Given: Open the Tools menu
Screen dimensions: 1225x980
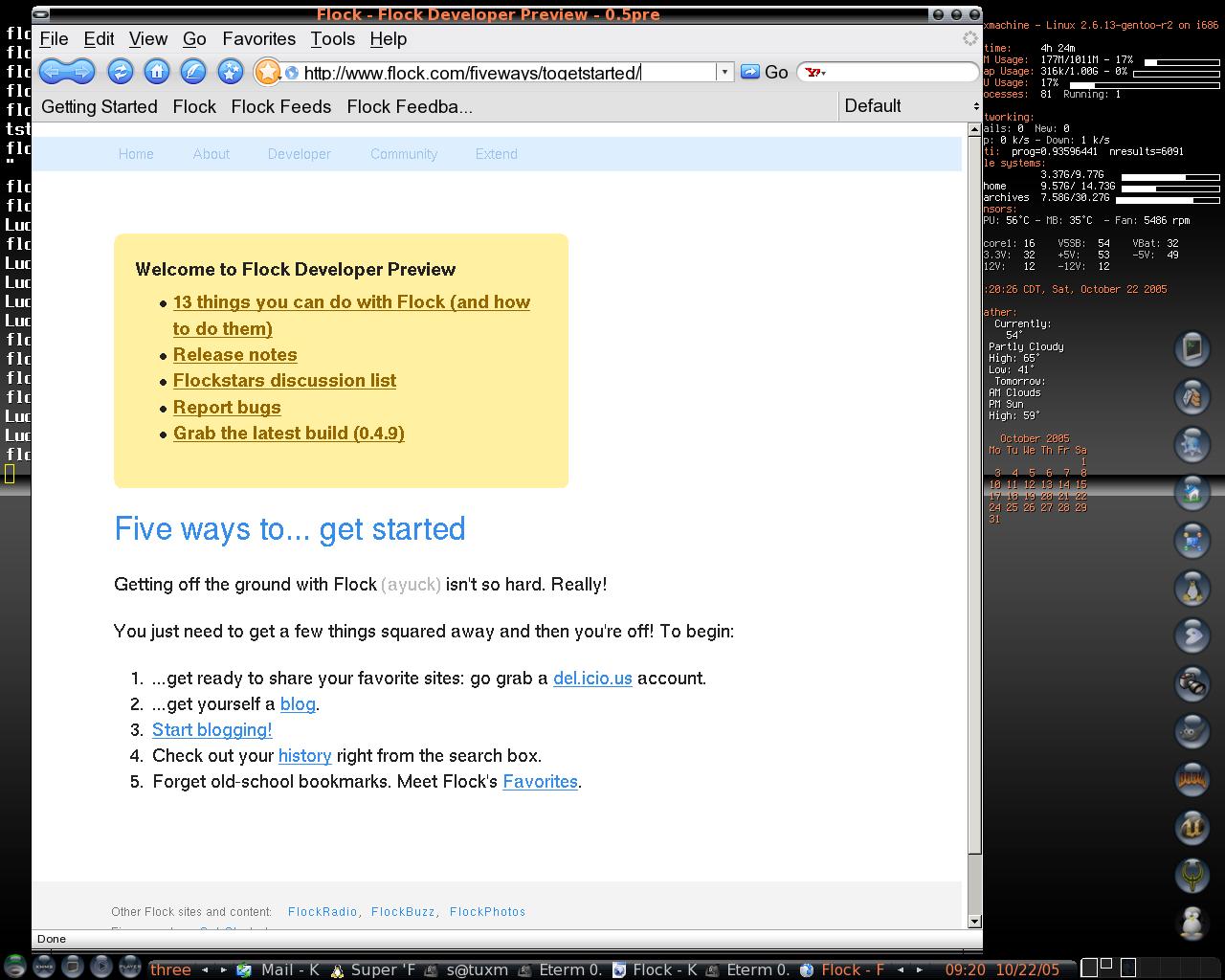Looking at the screenshot, I should tap(332, 39).
